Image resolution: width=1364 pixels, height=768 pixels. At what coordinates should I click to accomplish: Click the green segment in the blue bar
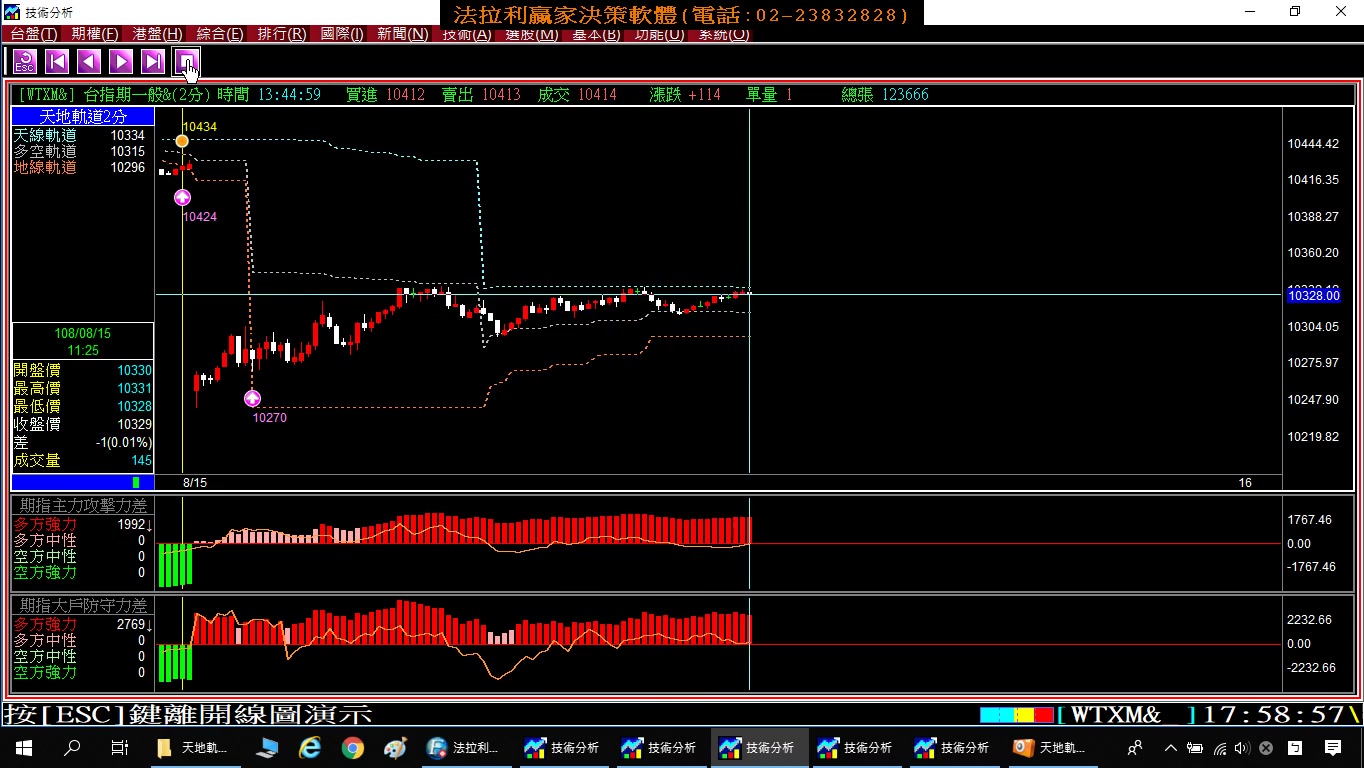(136, 482)
